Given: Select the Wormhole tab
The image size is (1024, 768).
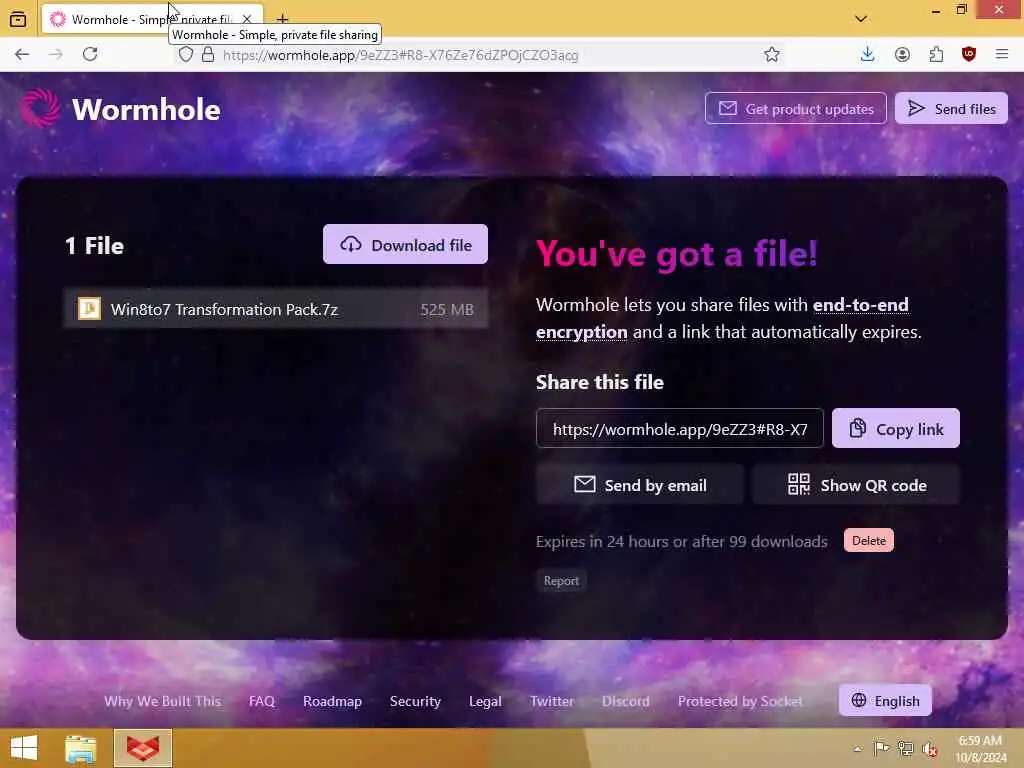Looking at the screenshot, I should pyautogui.click(x=152, y=19).
